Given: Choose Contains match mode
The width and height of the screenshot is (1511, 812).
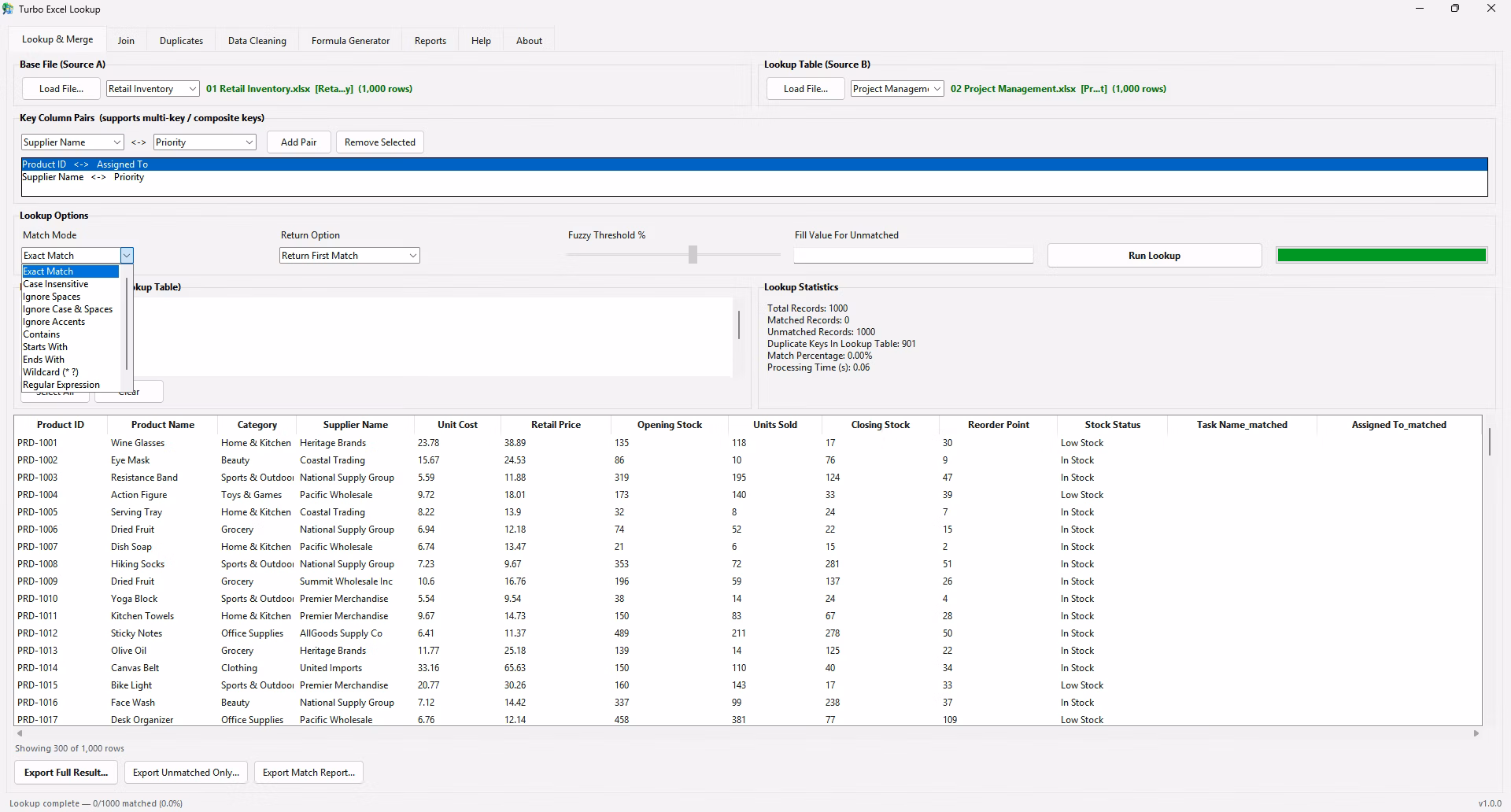Looking at the screenshot, I should 70,334.
